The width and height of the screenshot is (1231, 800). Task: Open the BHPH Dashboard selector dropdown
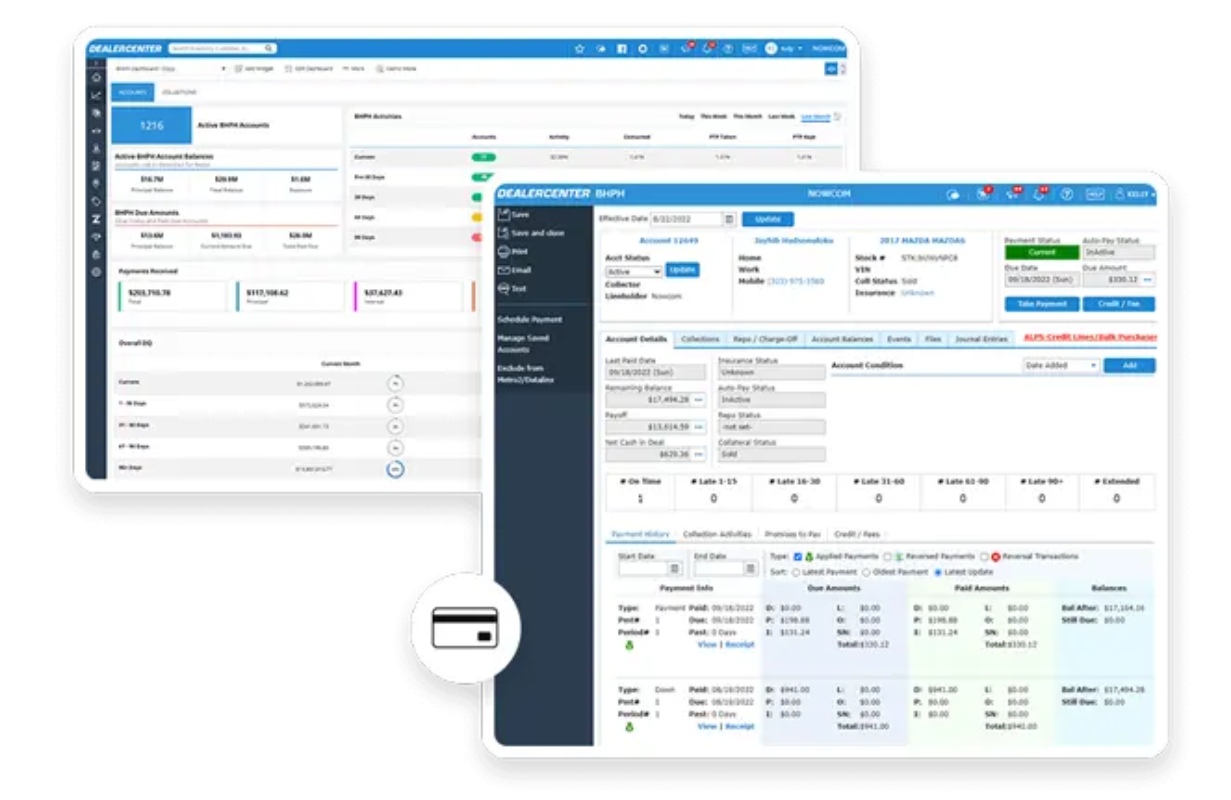170,68
